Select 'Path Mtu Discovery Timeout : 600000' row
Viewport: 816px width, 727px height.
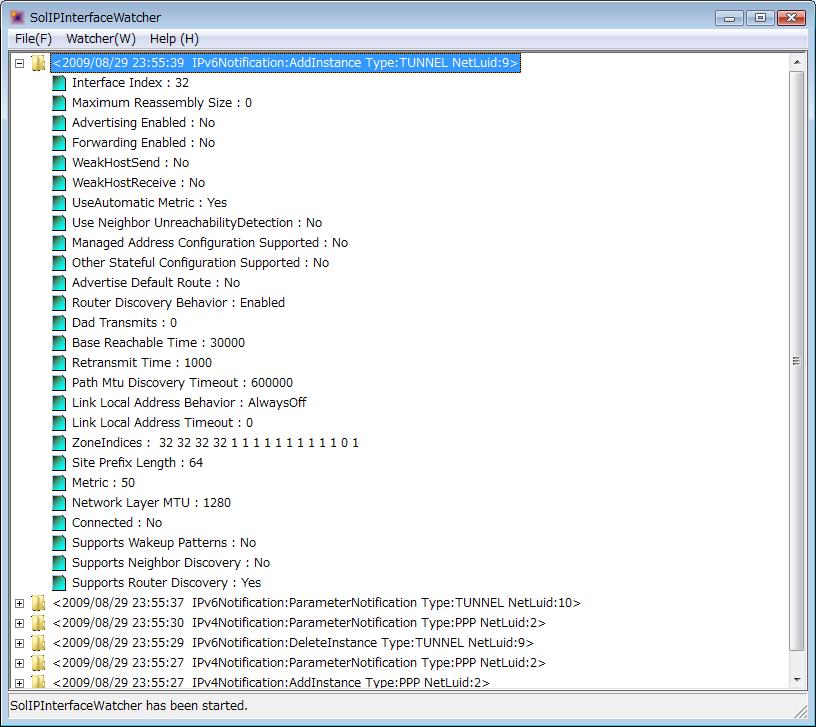coord(182,382)
